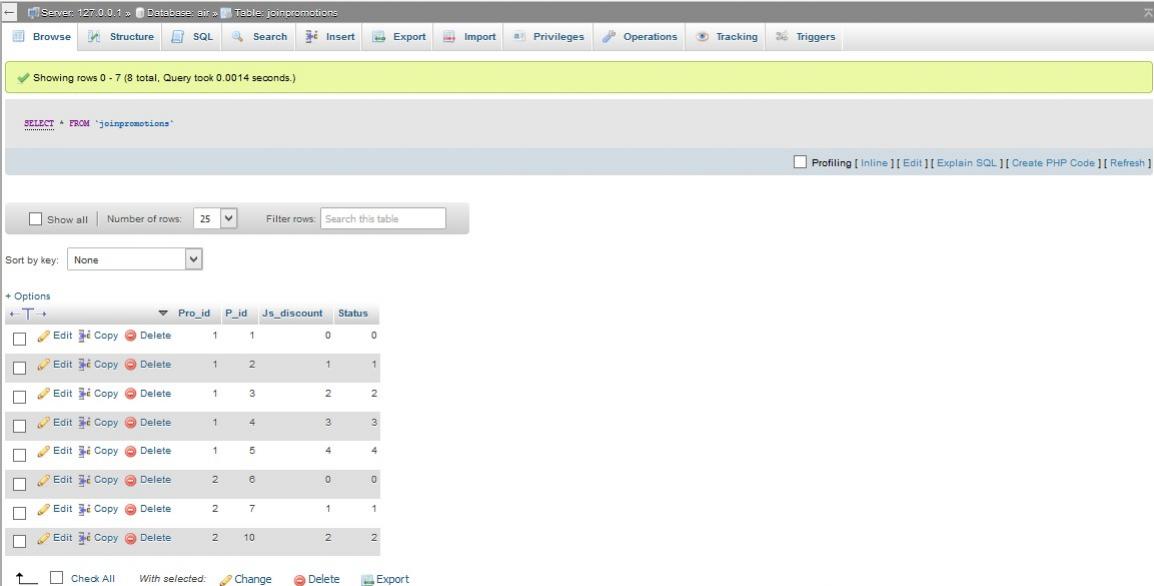Select checkbox for row with P_id 2
The height and width of the screenshot is (586, 1154).
[20, 367]
